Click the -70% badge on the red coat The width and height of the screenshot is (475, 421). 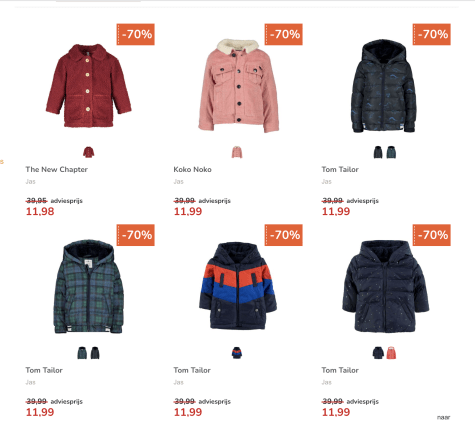[135, 34]
